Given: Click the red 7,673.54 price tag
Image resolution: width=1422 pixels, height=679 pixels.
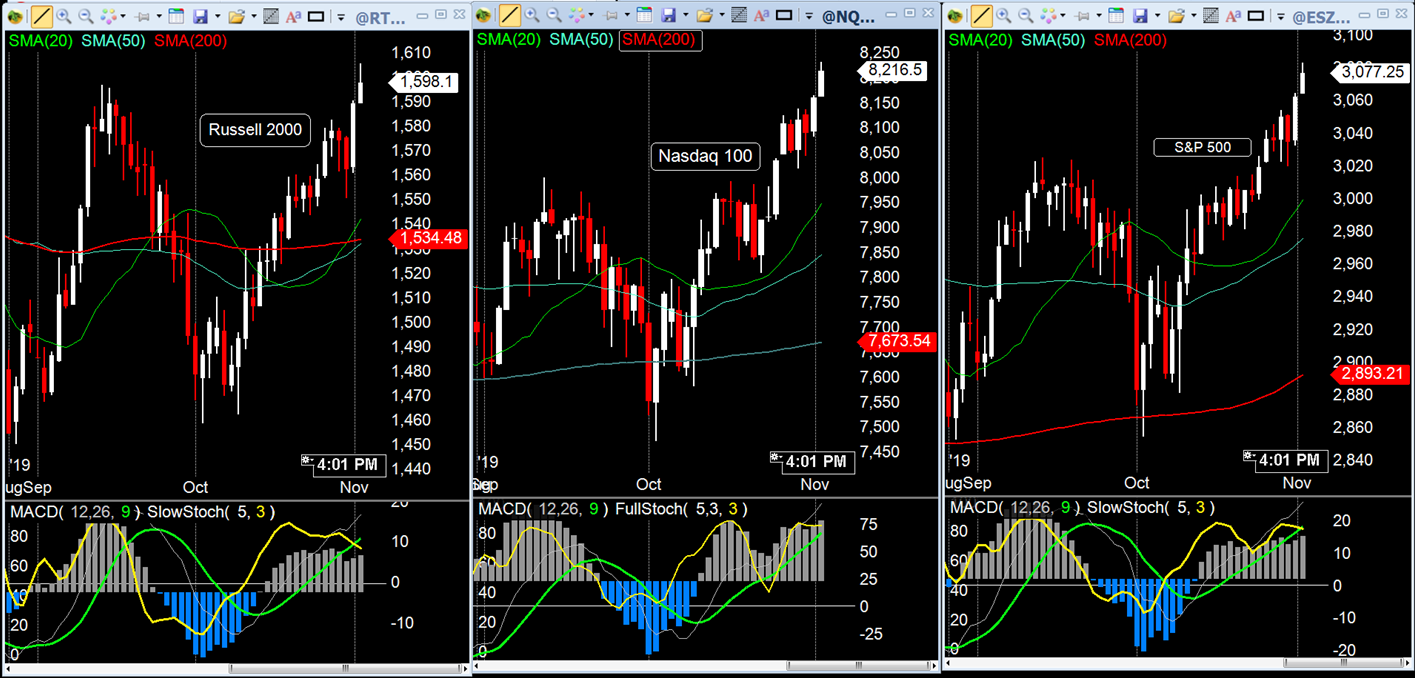Looking at the screenshot, I should click(895, 341).
